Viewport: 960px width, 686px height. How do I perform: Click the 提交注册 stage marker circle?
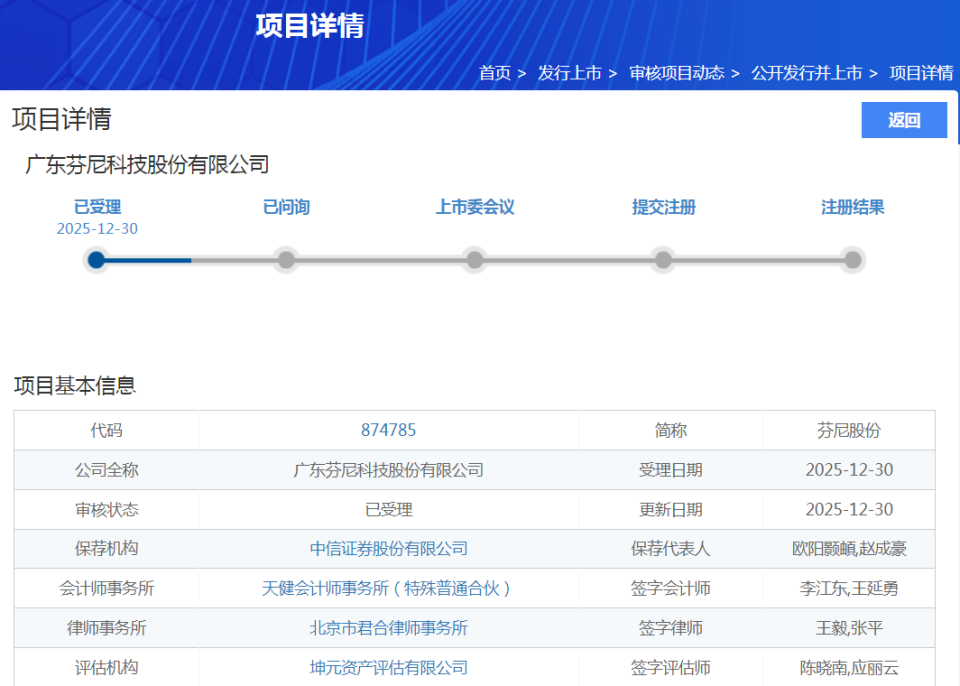click(x=663, y=259)
